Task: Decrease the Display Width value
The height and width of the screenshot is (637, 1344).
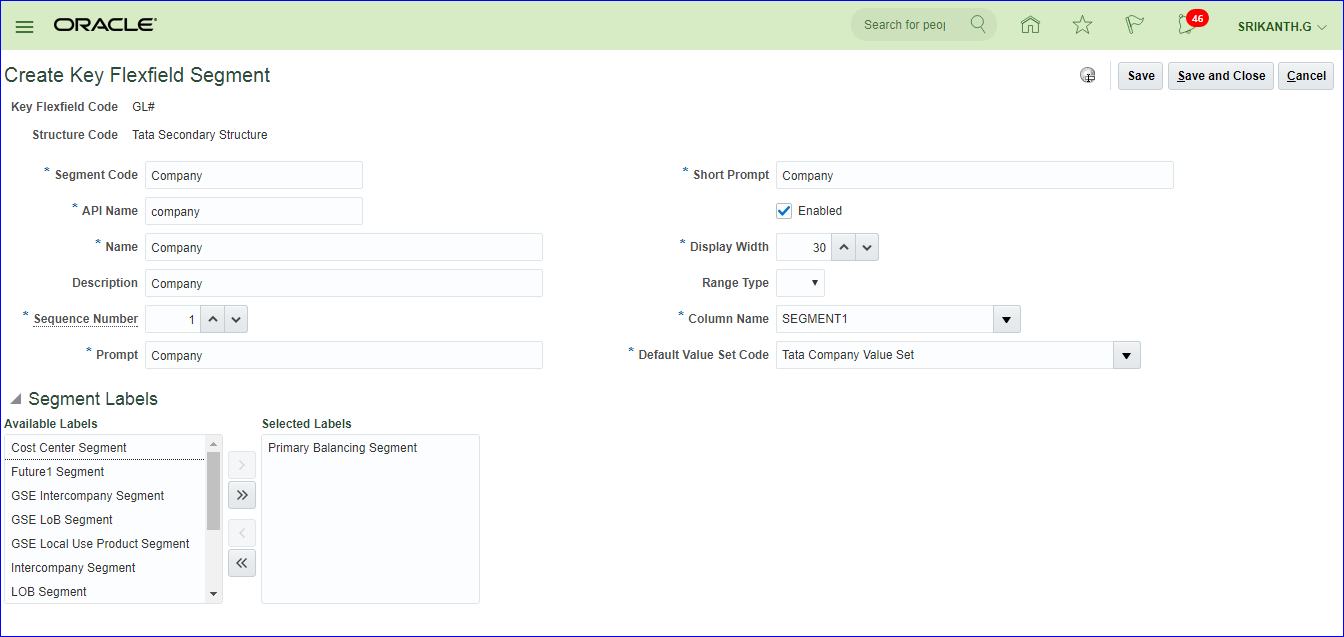Action: point(867,247)
